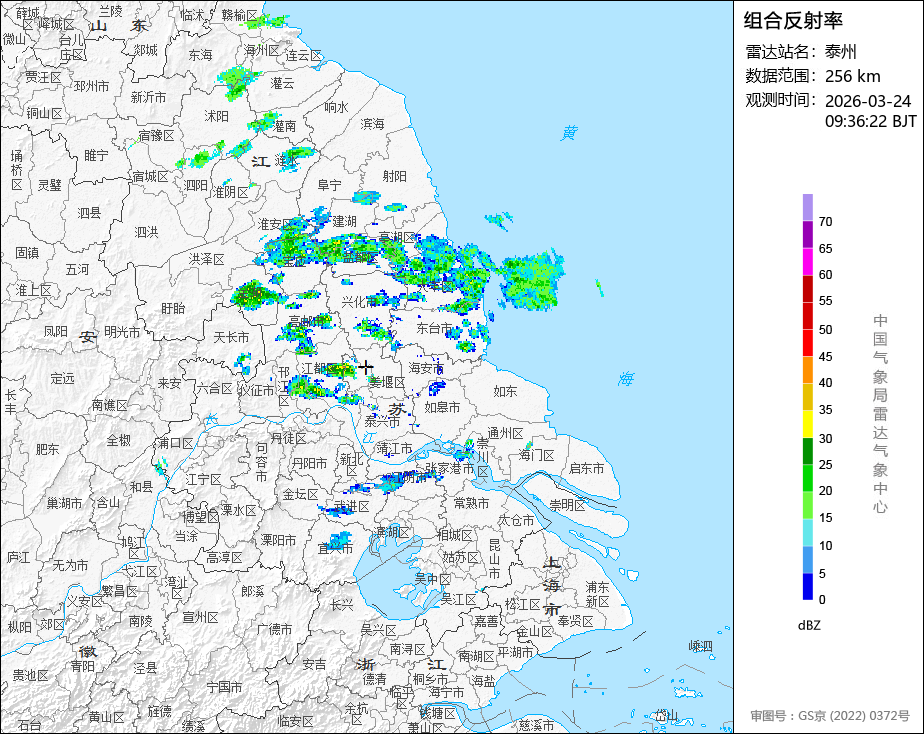Pick the purple 65-70 dBZ legend swatch
This screenshot has width=924, height=734.
[x=807, y=234]
